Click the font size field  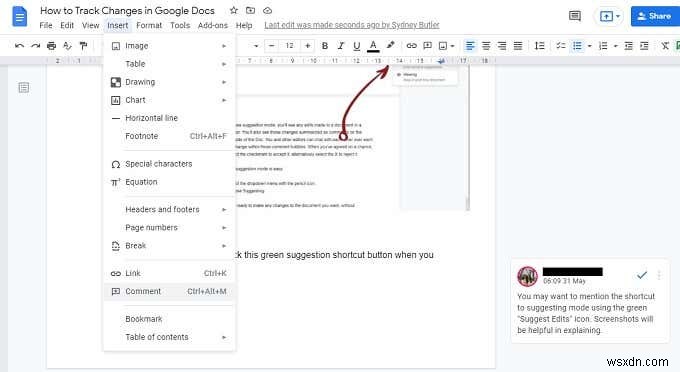289,46
